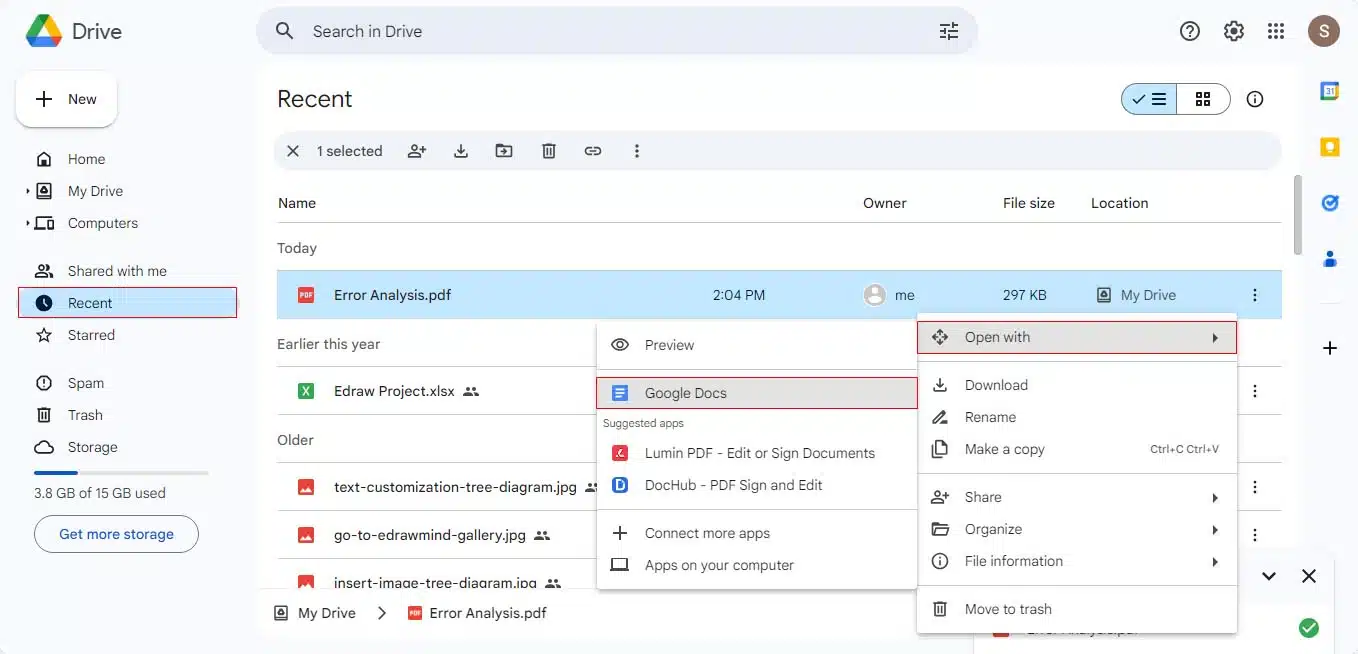Click the search magnifier icon
Screen dimensions: 1358x654
(285, 31)
